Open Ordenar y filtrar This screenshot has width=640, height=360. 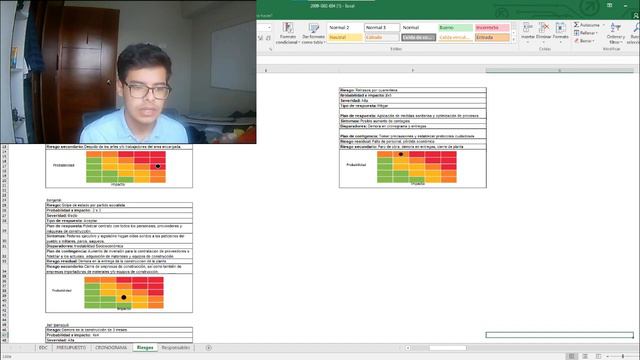pyautogui.click(x=615, y=33)
